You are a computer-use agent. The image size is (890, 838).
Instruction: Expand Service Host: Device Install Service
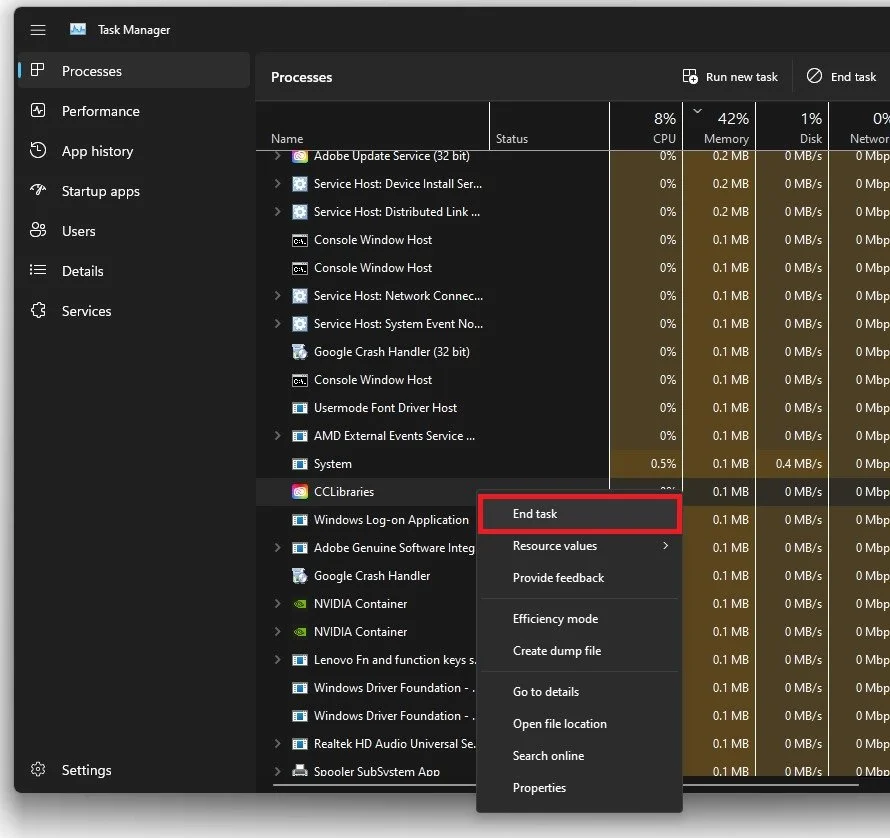(x=278, y=183)
